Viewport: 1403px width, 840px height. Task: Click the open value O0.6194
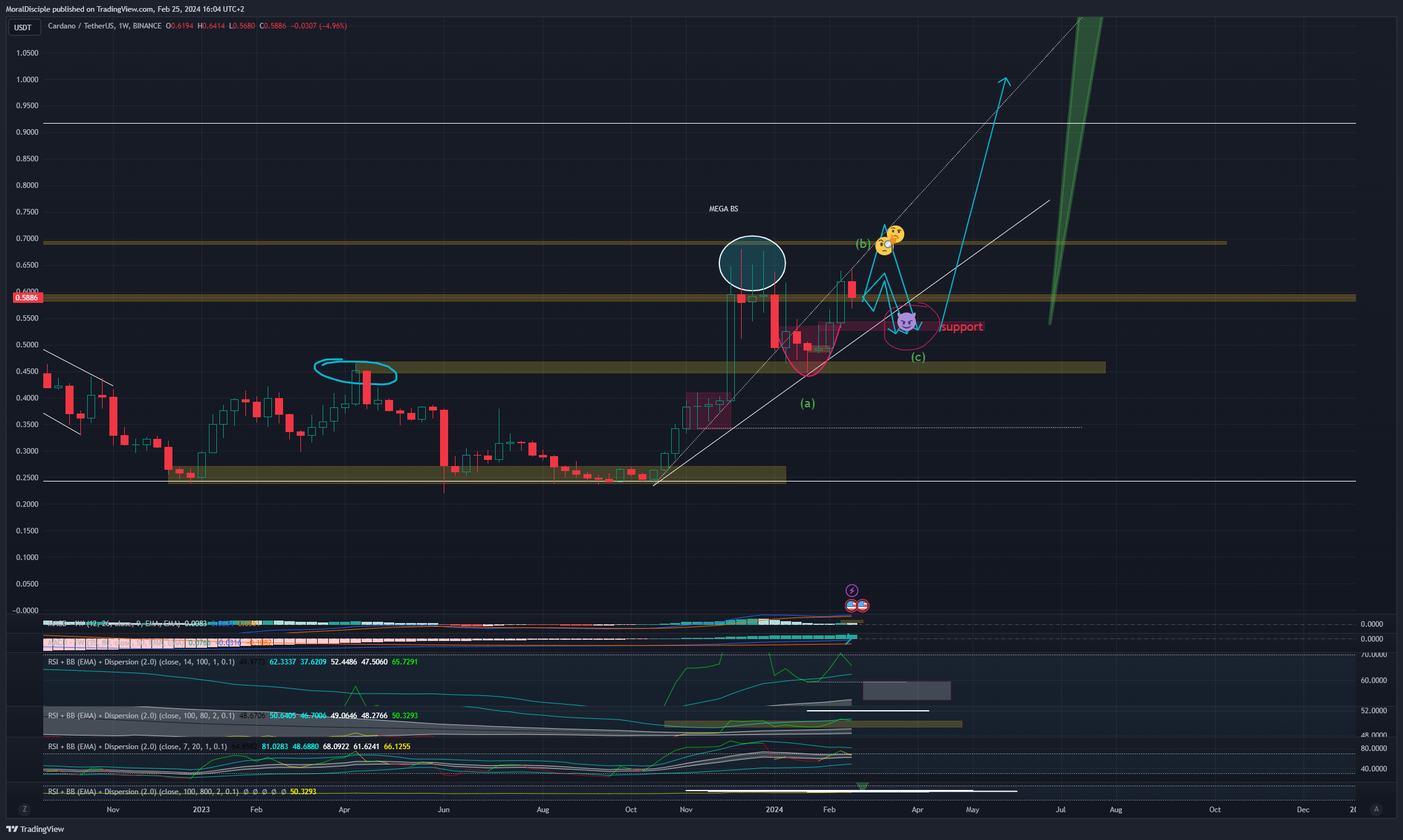click(x=180, y=26)
